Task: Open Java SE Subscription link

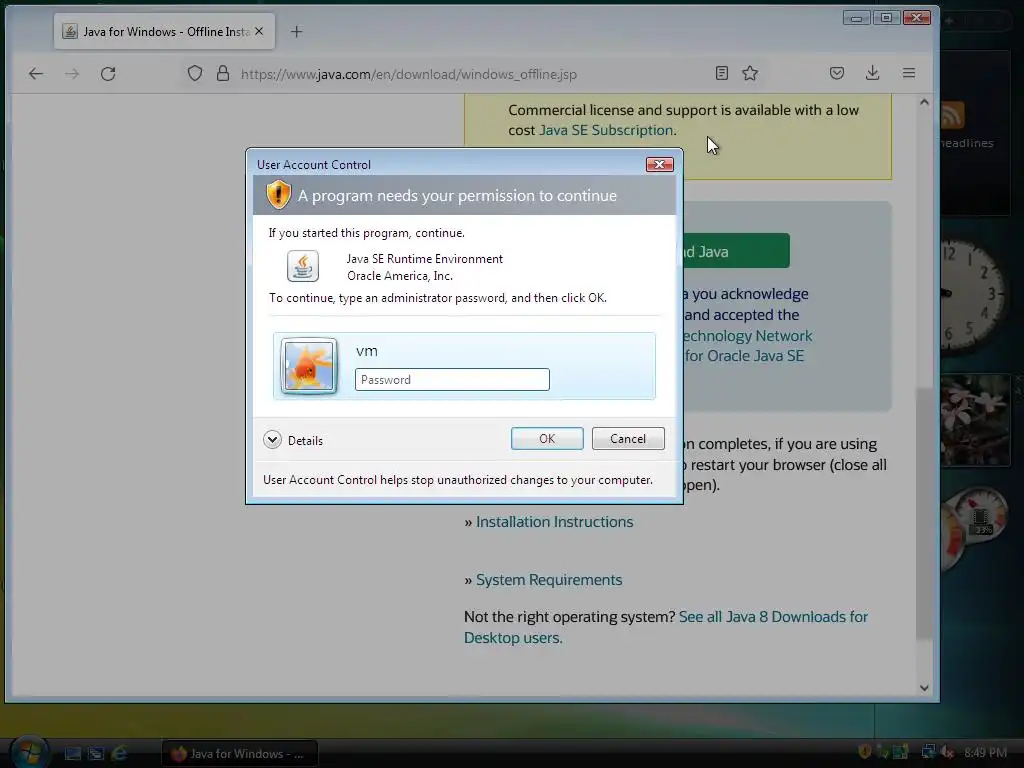Action: click(606, 130)
